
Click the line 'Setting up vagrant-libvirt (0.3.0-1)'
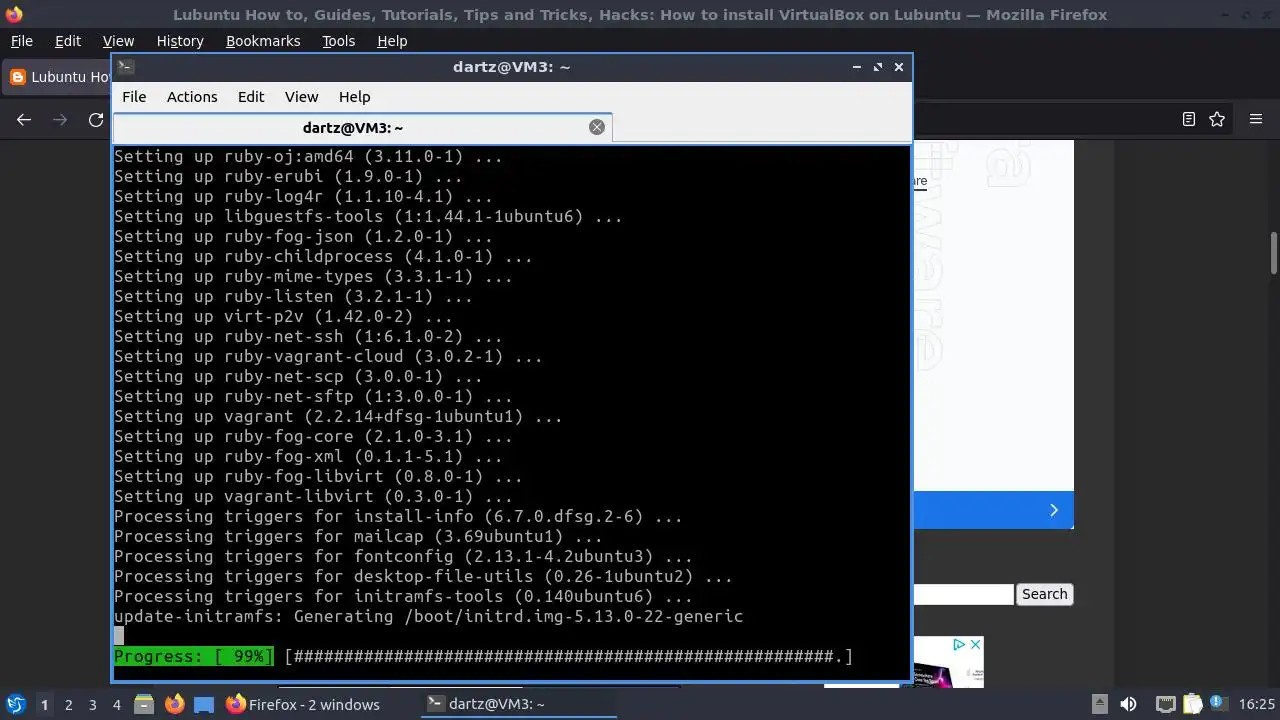313,496
